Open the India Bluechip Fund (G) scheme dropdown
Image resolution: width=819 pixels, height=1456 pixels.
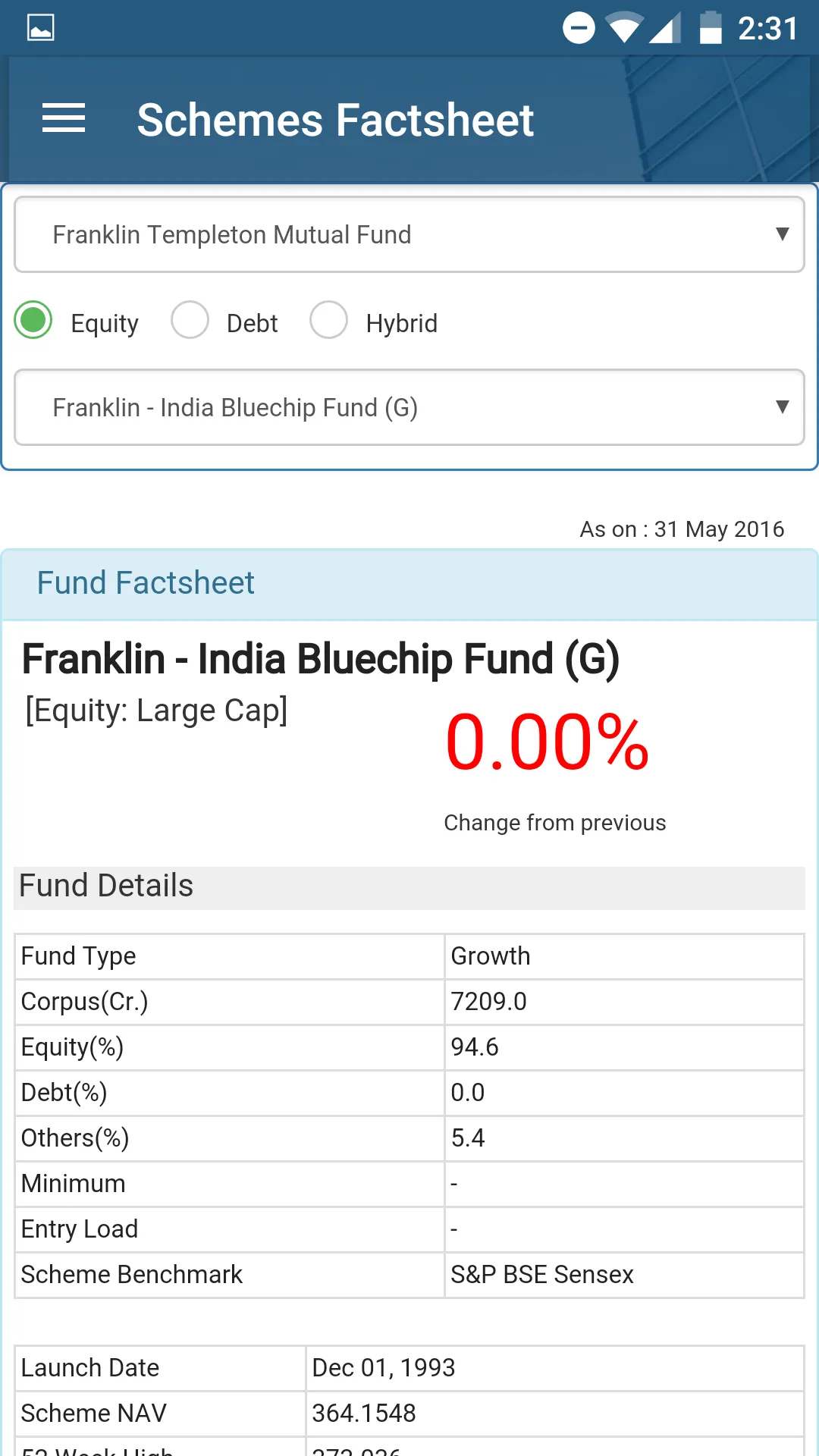pyautogui.click(x=409, y=407)
